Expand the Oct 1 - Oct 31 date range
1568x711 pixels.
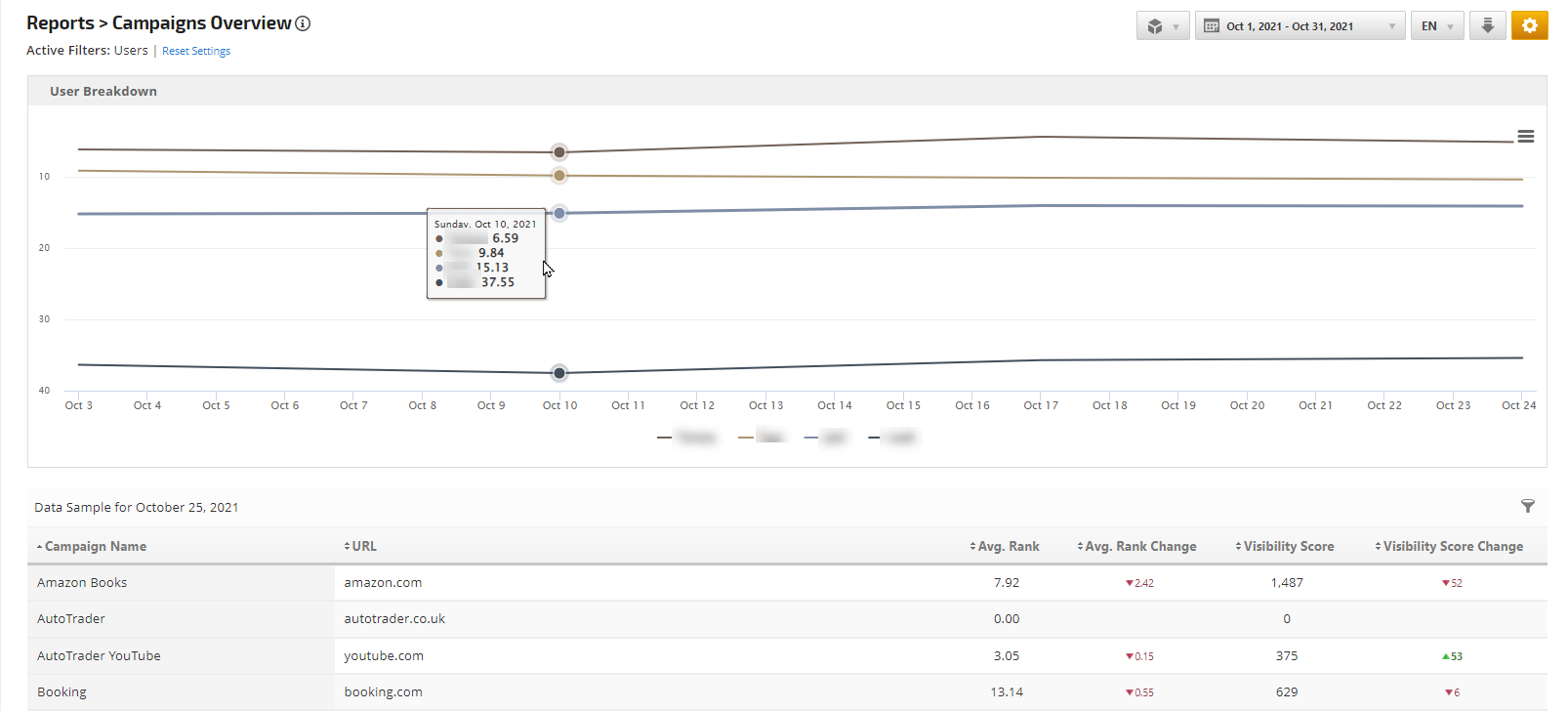[1299, 26]
